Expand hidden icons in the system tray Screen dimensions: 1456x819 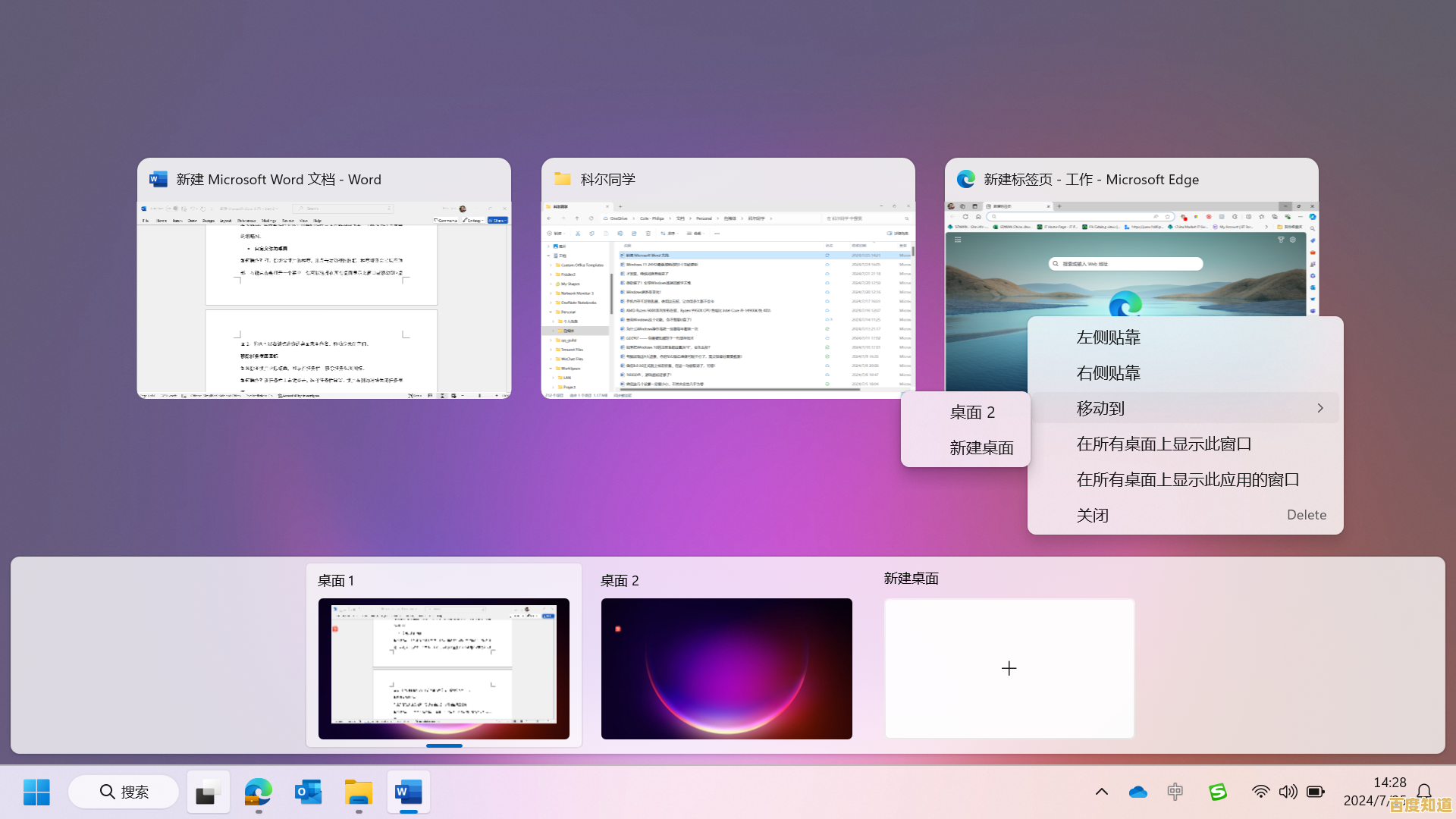1102,792
